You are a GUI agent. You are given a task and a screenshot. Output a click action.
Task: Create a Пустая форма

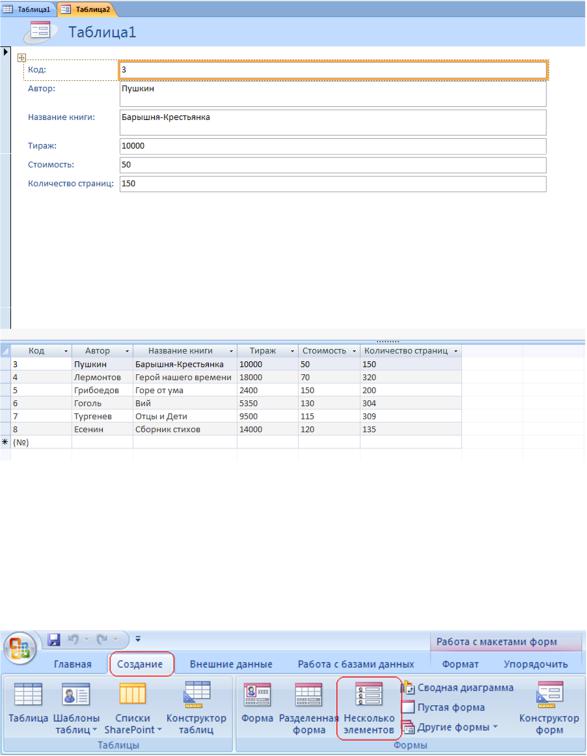click(x=444, y=707)
